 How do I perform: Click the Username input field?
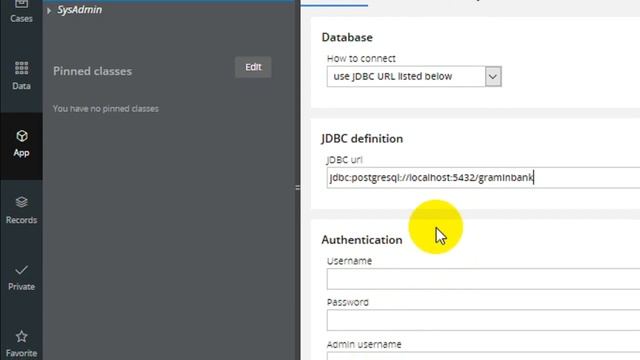[483, 279]
